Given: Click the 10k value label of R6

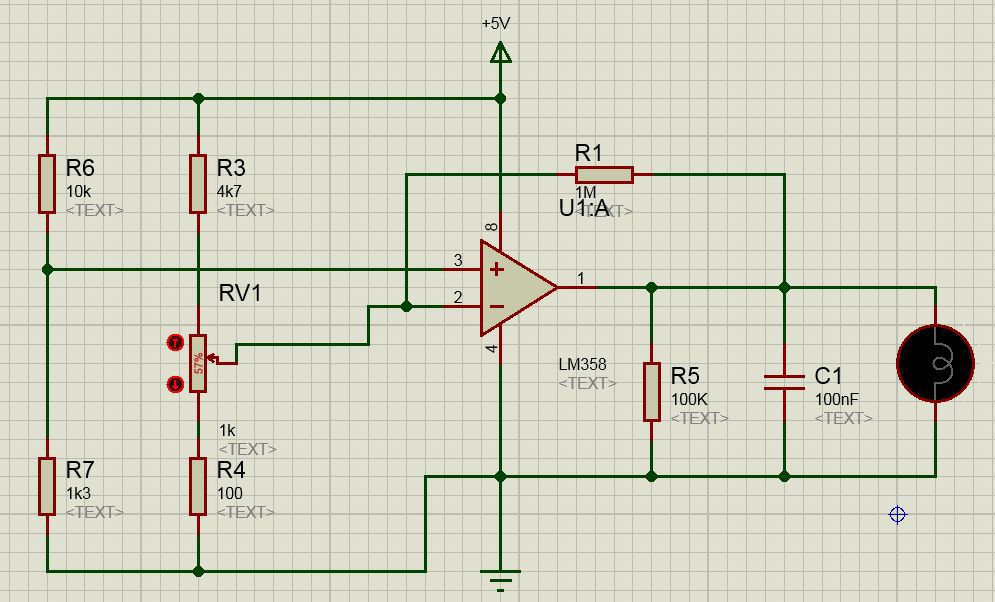Looking at the screenshot, I should 79,191.
